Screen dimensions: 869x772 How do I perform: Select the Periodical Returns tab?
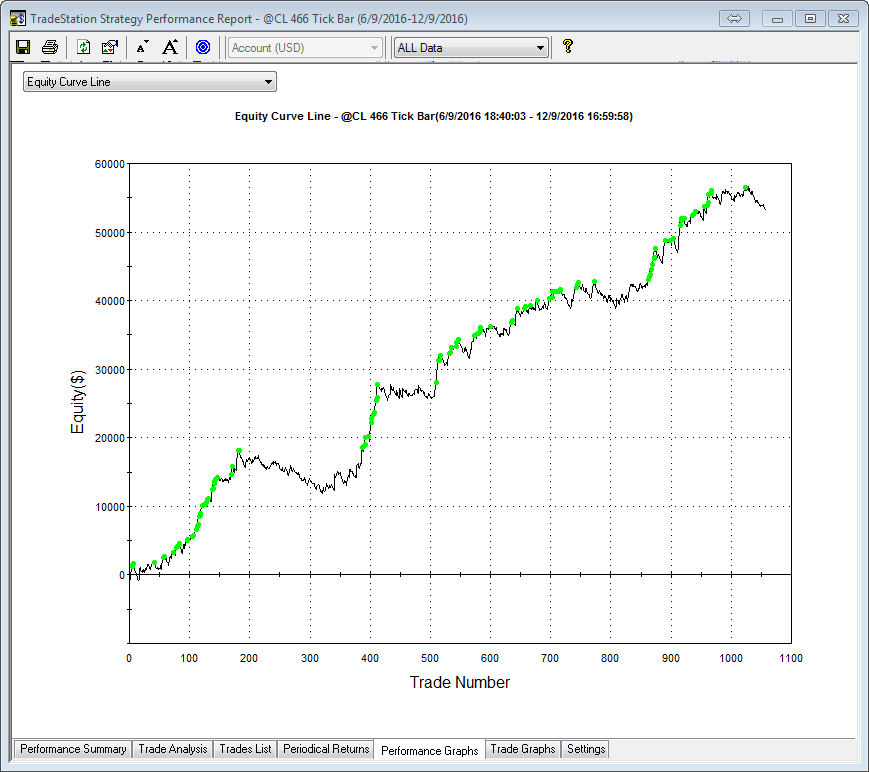(x=326, y=749)
